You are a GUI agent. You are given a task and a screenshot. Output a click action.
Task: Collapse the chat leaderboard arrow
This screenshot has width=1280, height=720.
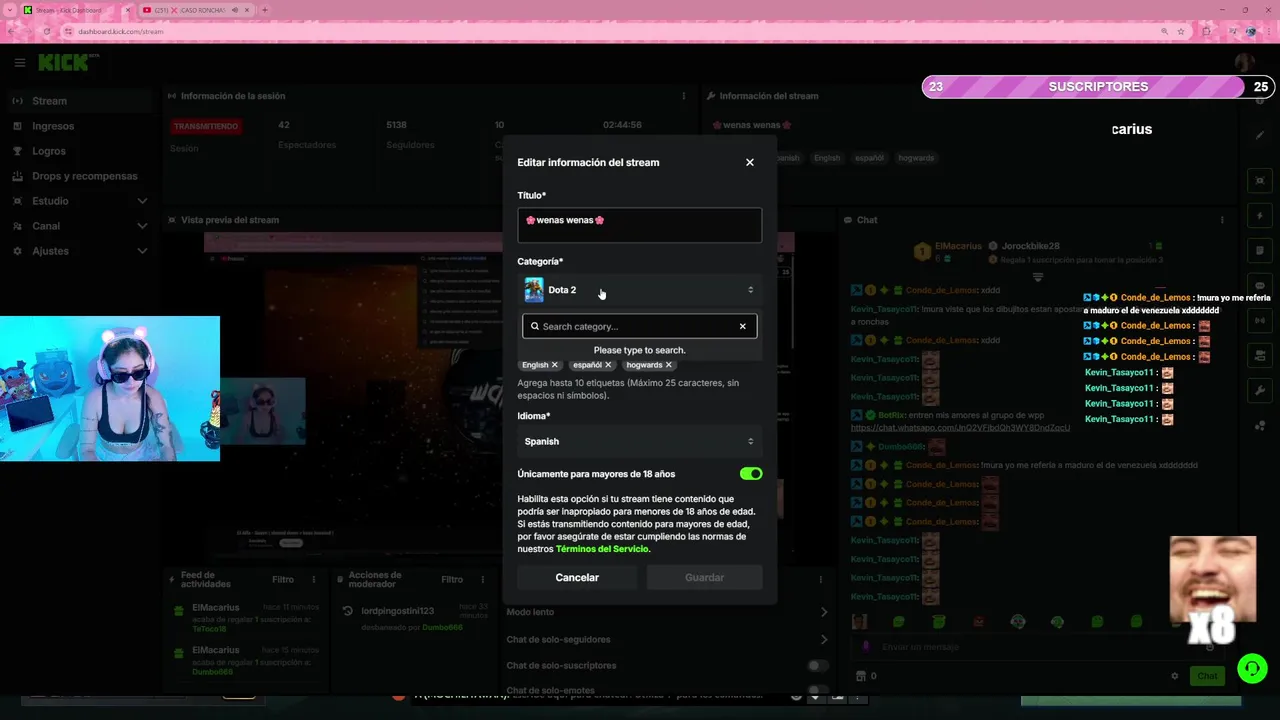pyautogui.click(x=1038, y=277)
